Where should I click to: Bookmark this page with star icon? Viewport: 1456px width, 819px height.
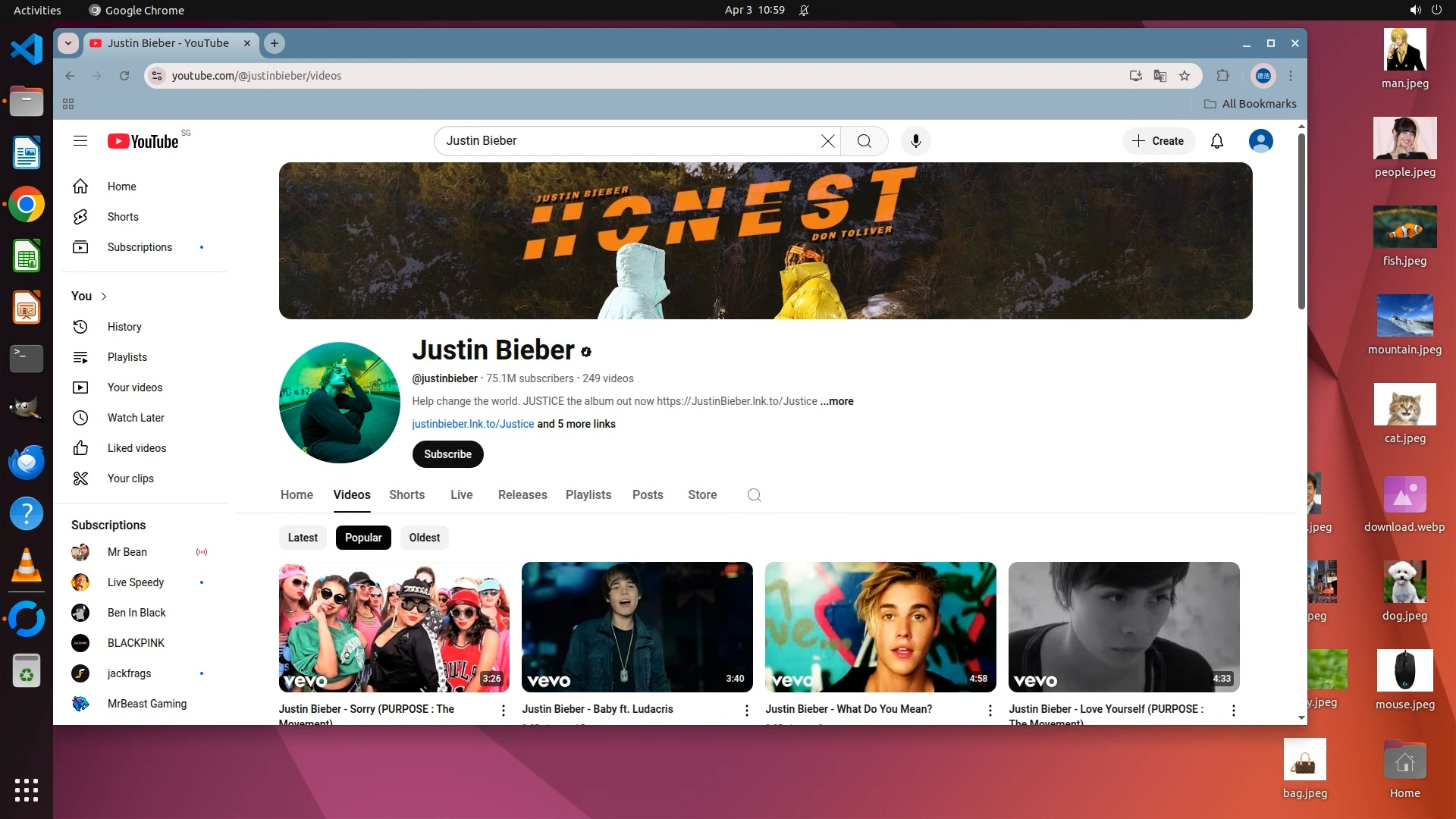point(1185,76)
